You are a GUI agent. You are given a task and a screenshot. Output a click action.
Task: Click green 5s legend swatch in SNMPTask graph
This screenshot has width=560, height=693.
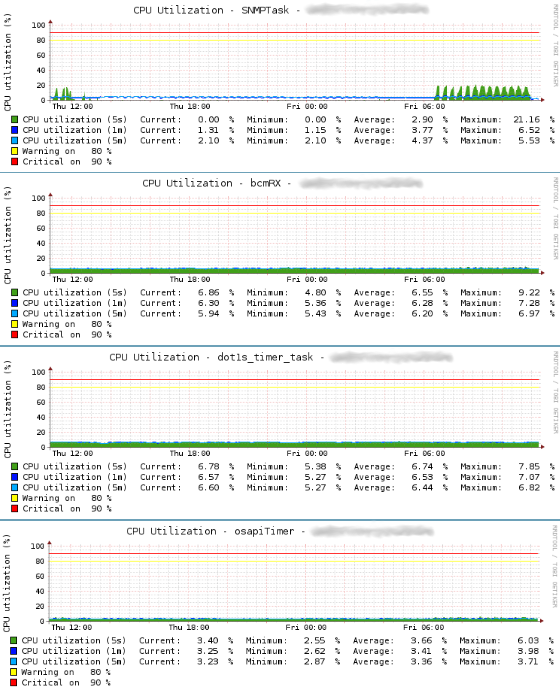(x=15, y=120)
